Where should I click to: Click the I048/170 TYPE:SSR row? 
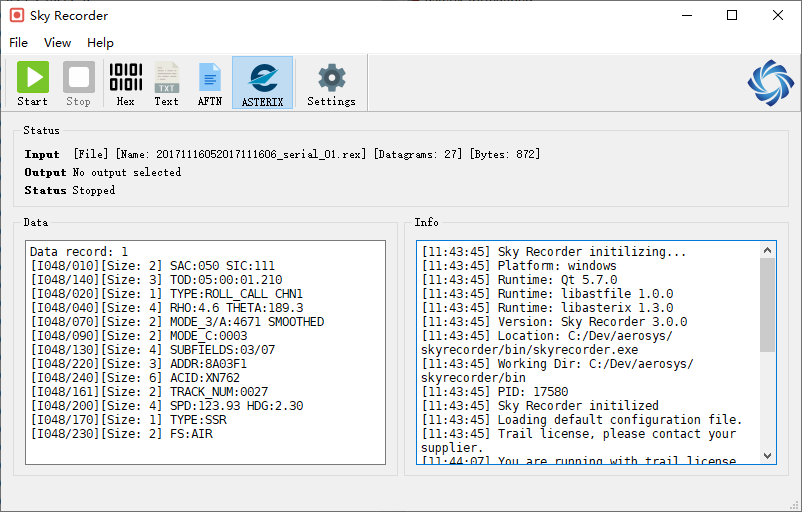point(128,419)
